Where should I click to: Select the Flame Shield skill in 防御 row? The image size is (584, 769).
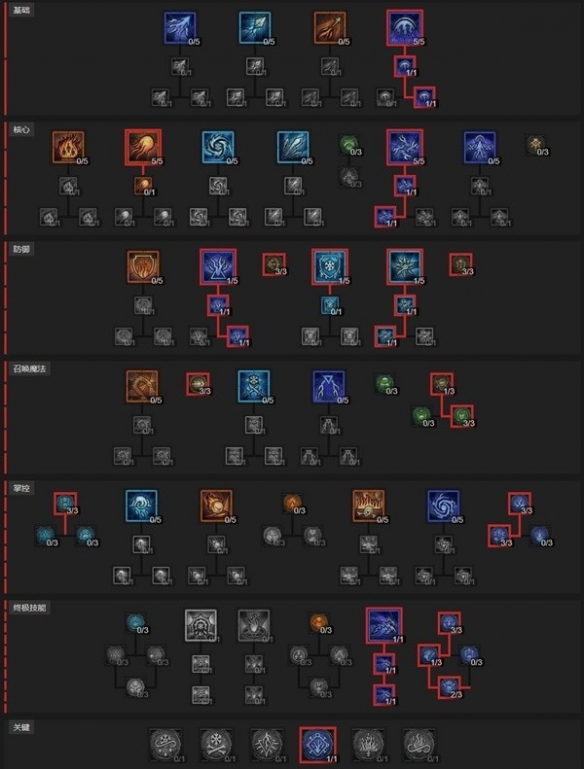[x=143, y=267]
